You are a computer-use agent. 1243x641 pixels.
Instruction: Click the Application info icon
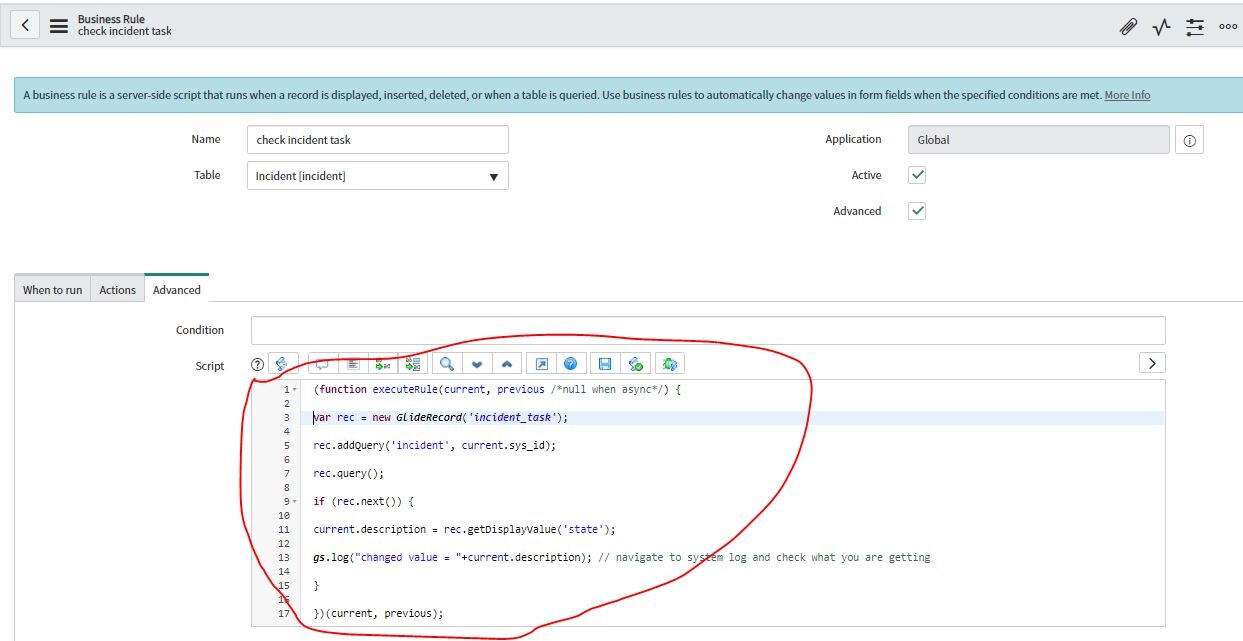(1189, 141)
